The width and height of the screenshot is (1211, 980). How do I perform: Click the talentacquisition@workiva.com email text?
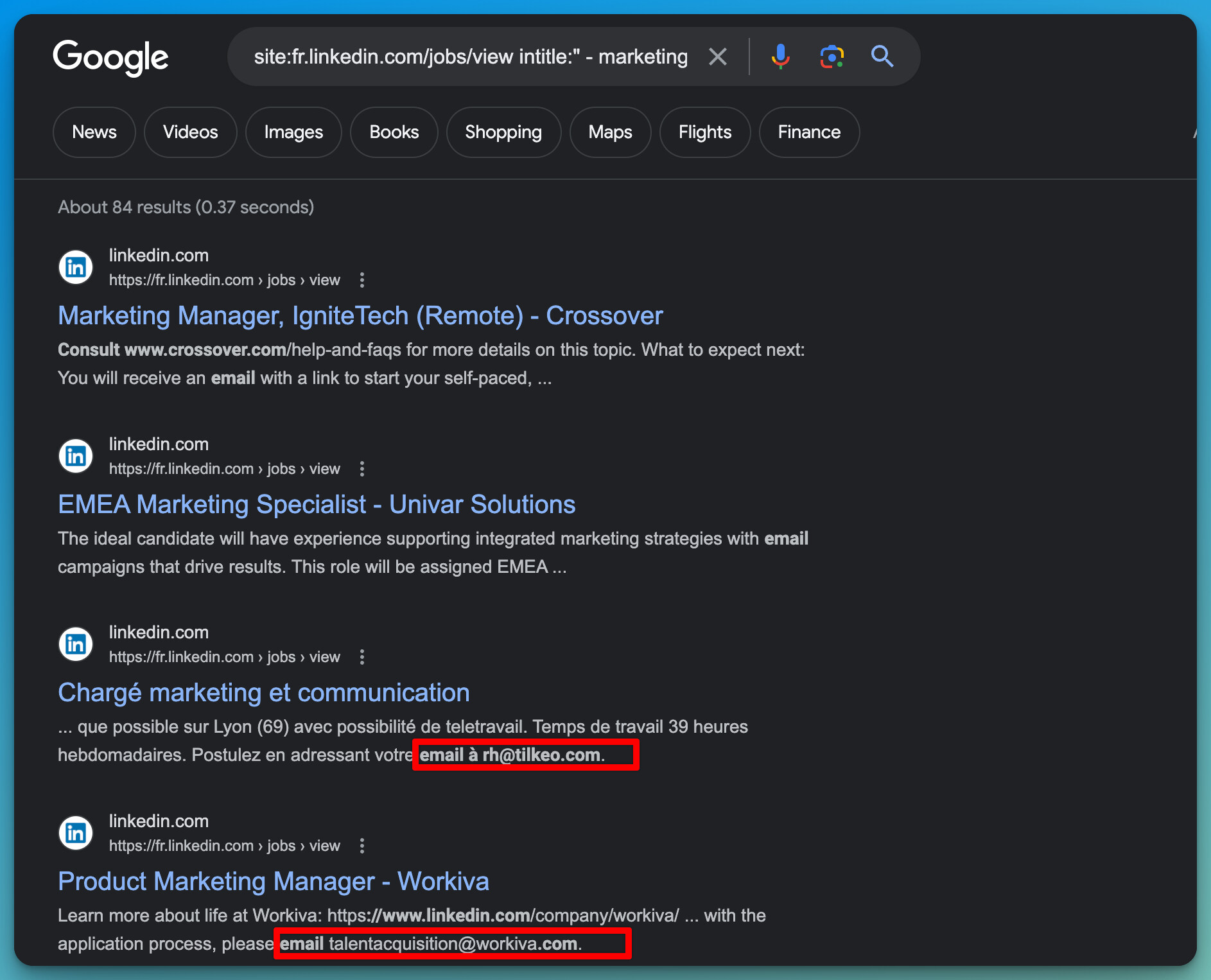[x=453, y=944]
